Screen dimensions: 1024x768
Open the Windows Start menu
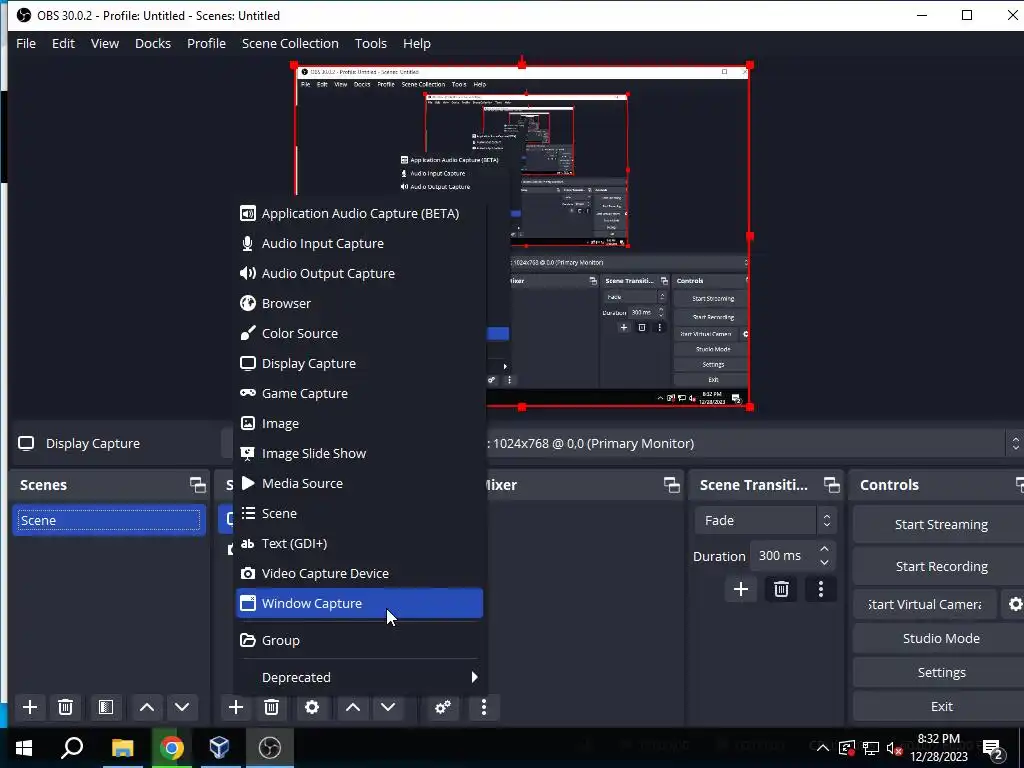[x=24, y=748]
